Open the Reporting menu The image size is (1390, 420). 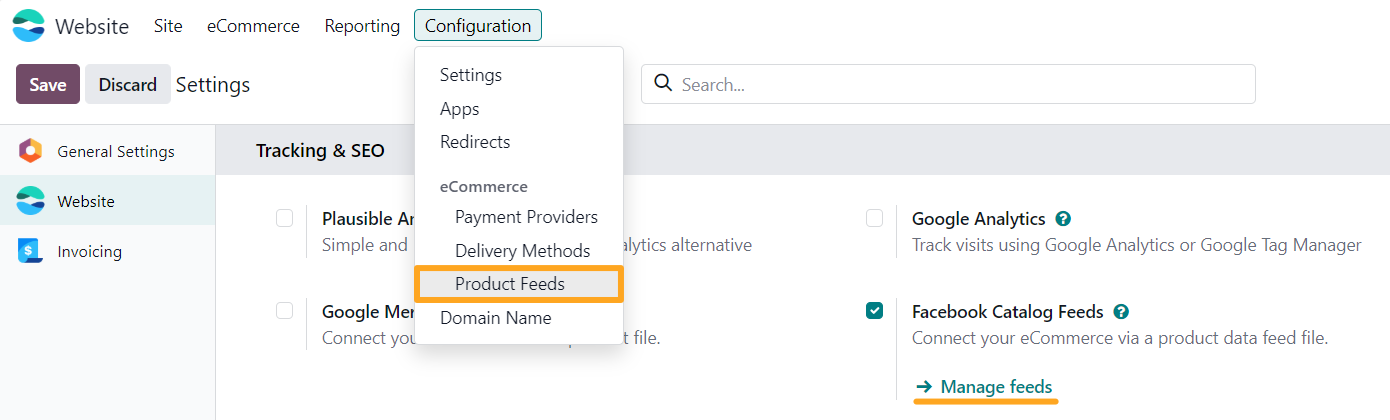click(x=362, y=26)
